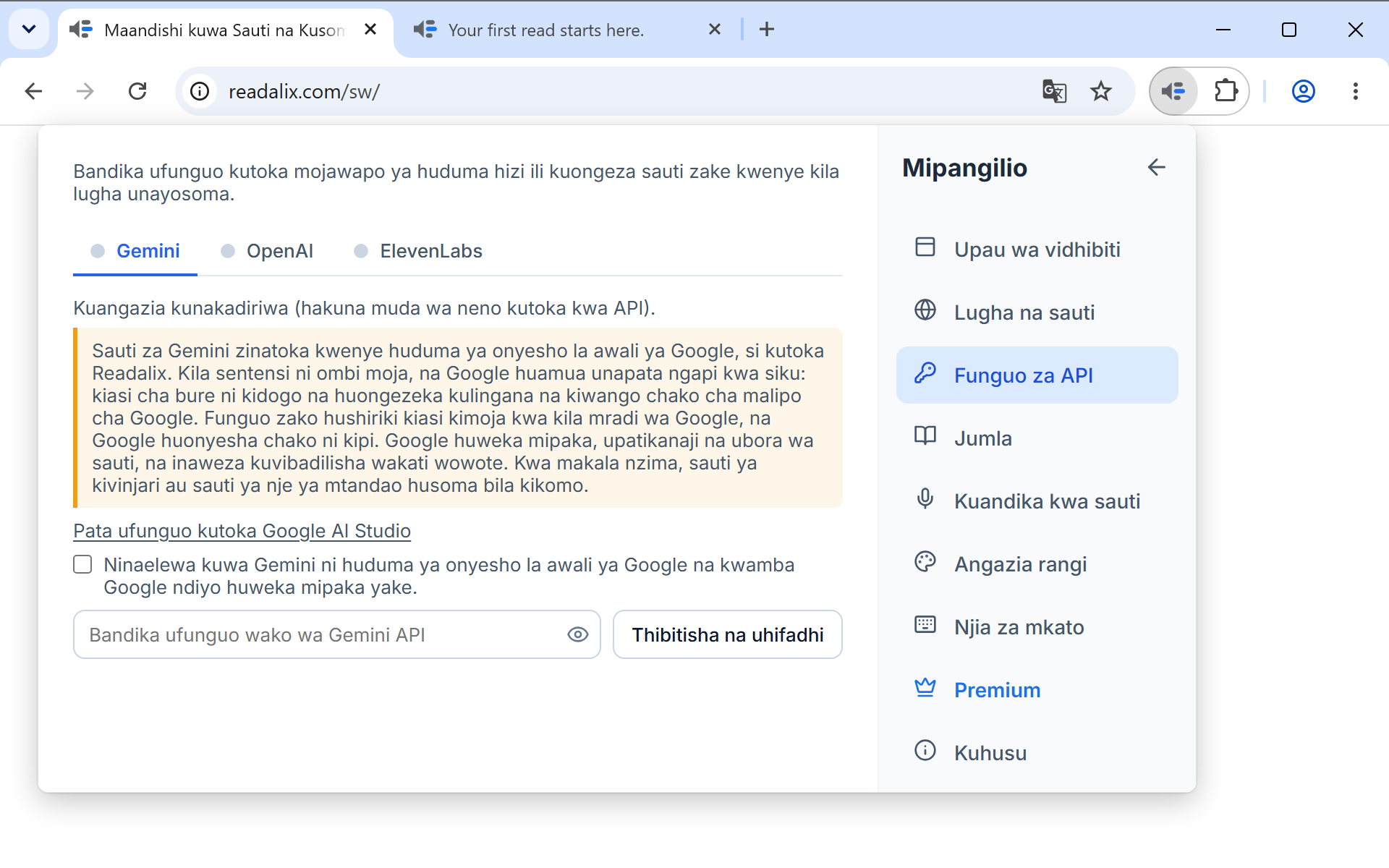Open the palette icon for Angazia rangi
Image resolution: width=1389 pixels, height=868 pixels.
coord(925,562)
